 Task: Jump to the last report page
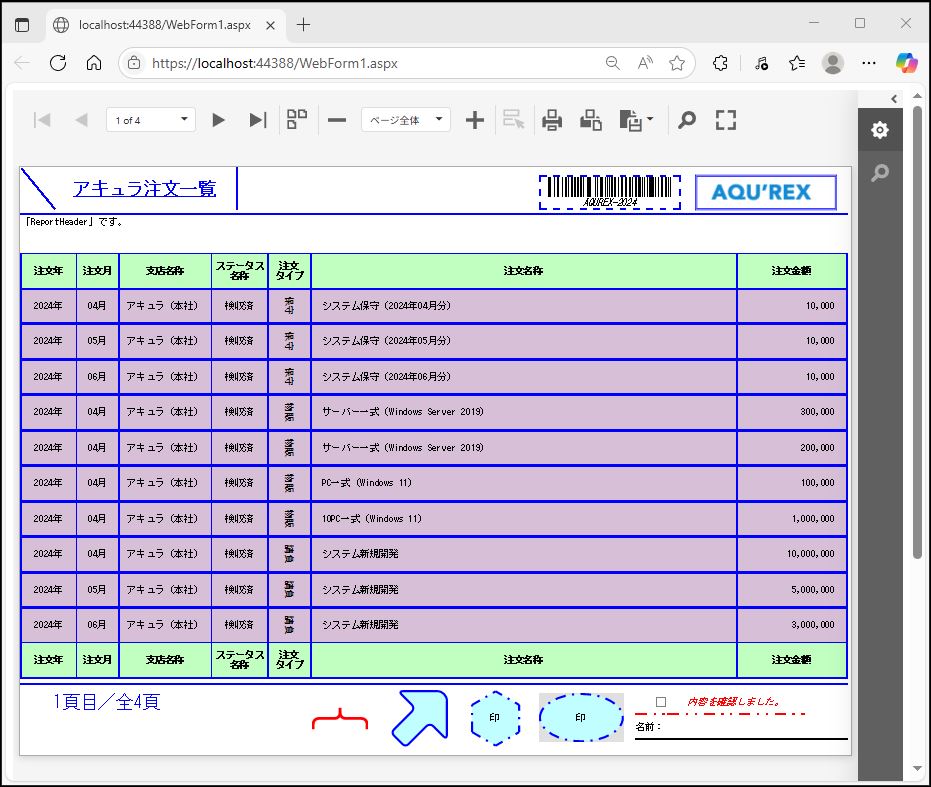click(257, 120)
